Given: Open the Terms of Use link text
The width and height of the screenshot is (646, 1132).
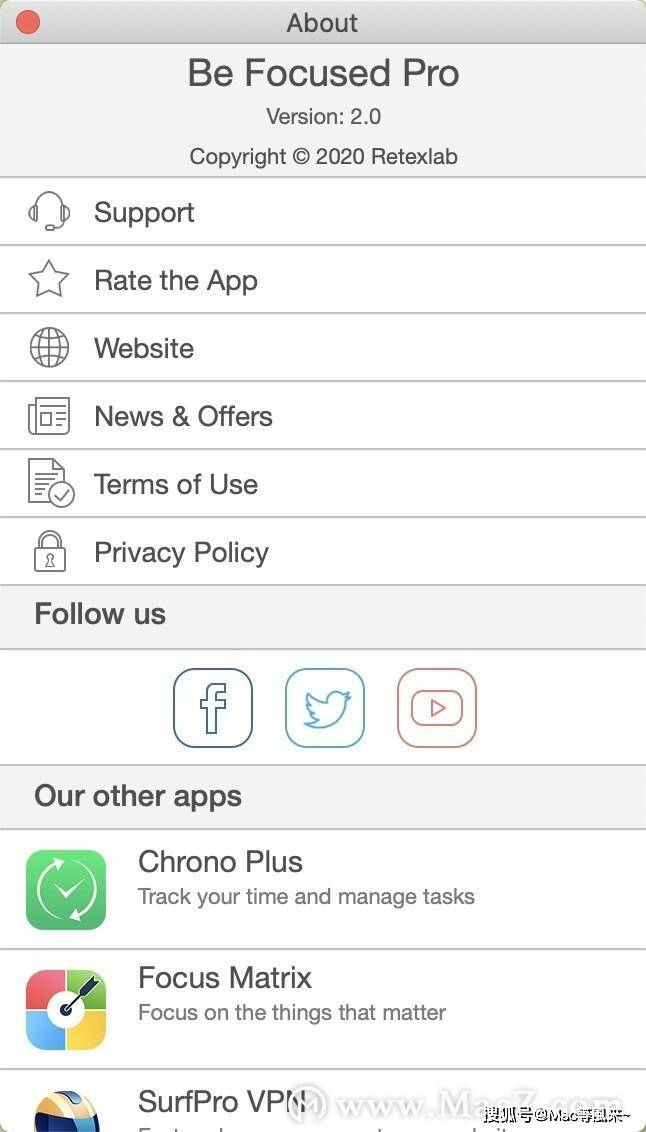Looking at the screenshot, I should tap(176, 484).
